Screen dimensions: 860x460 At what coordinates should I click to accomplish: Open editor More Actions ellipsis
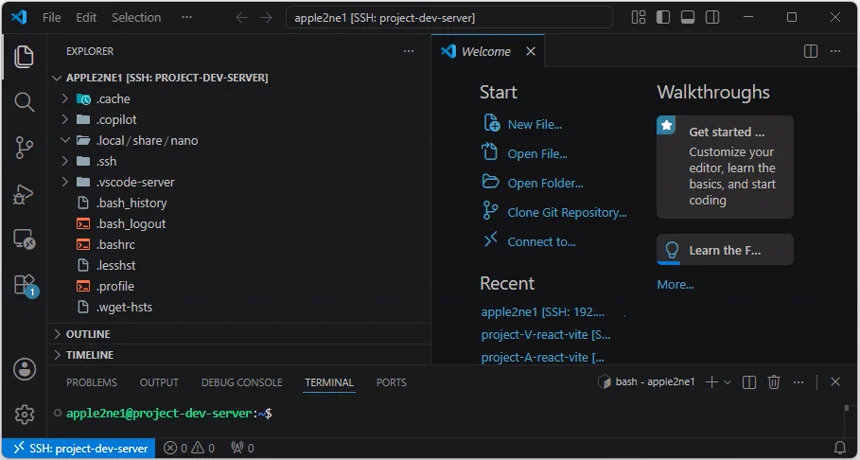(835, 51)
